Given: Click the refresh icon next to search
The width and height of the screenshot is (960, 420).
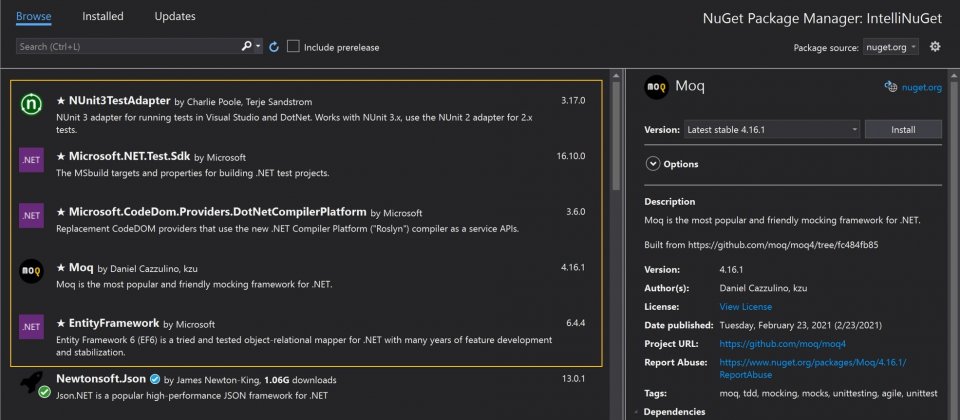Looking at the screenshot, I should (274, 47).
